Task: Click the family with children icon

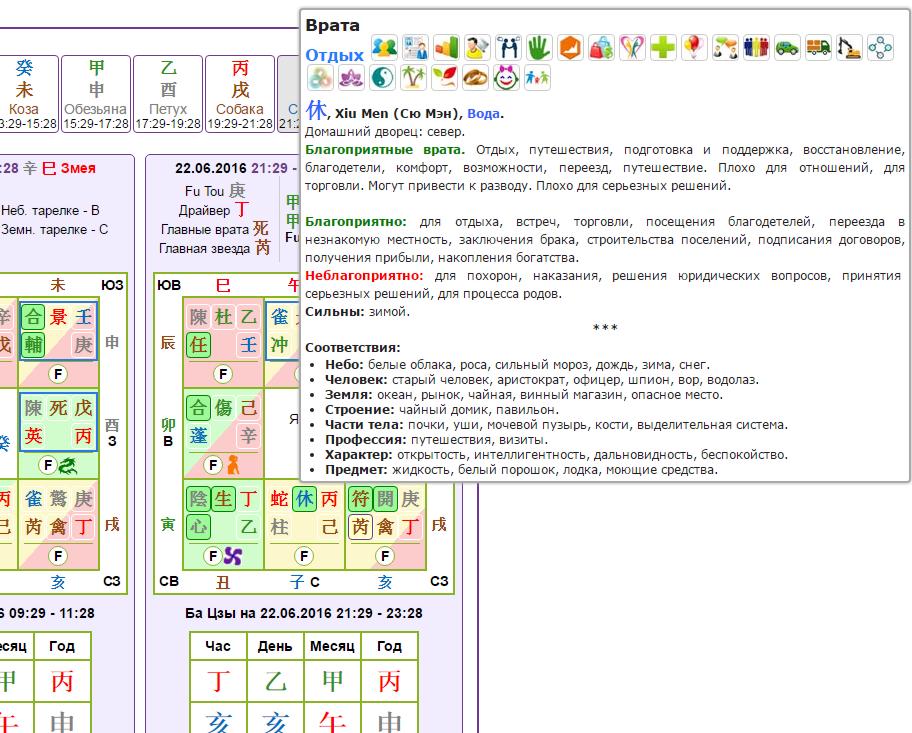Action: click(x=537, y=77)
